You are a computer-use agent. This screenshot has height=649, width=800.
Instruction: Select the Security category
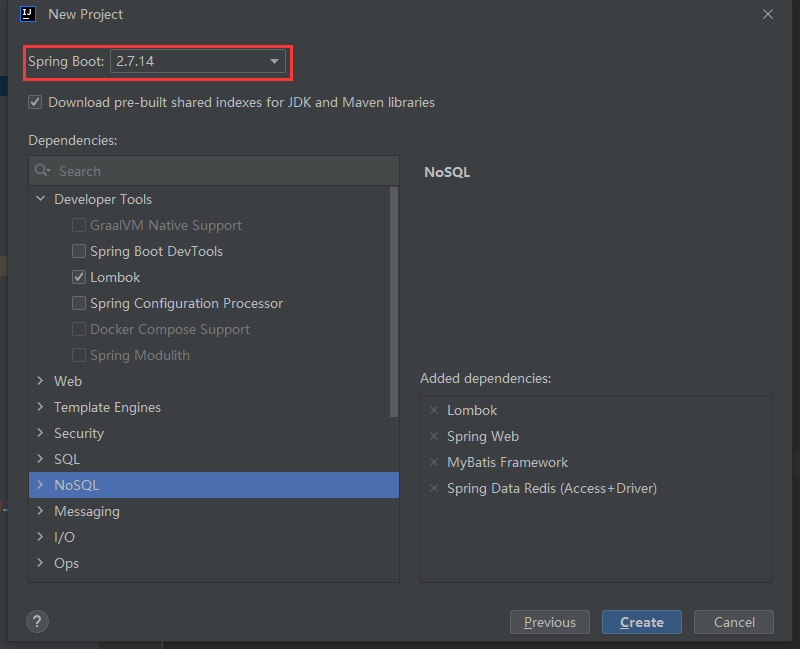click(79, 433)
